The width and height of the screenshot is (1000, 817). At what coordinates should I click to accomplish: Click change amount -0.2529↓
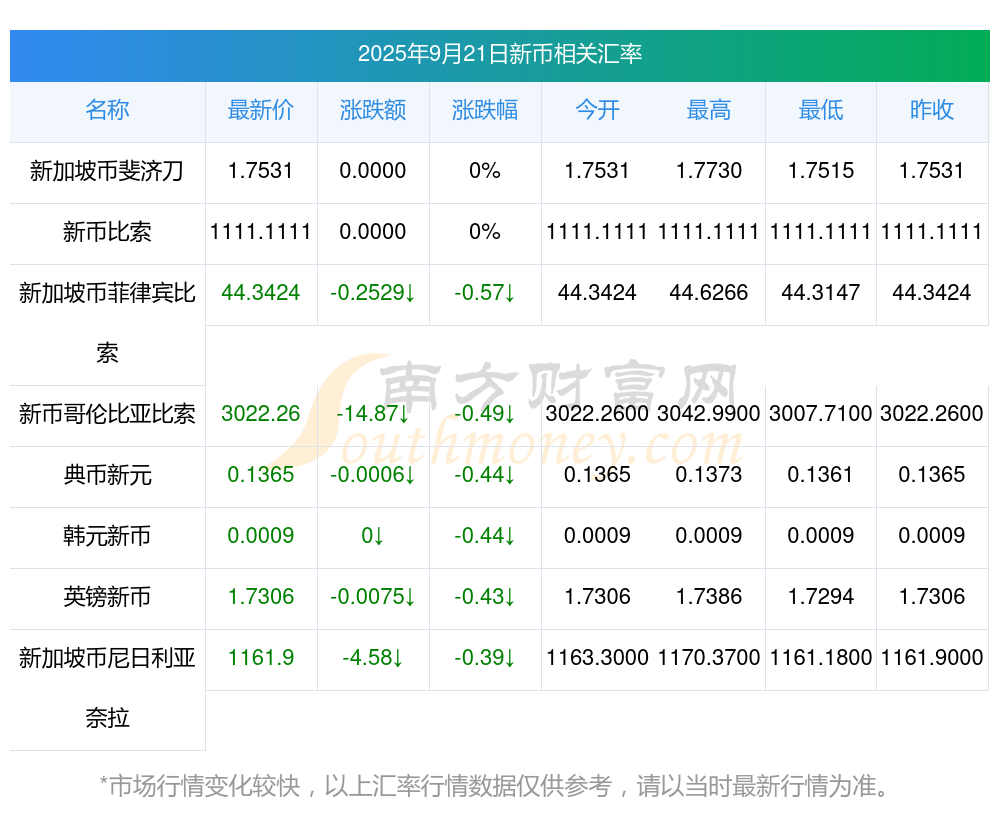point(373,293)
